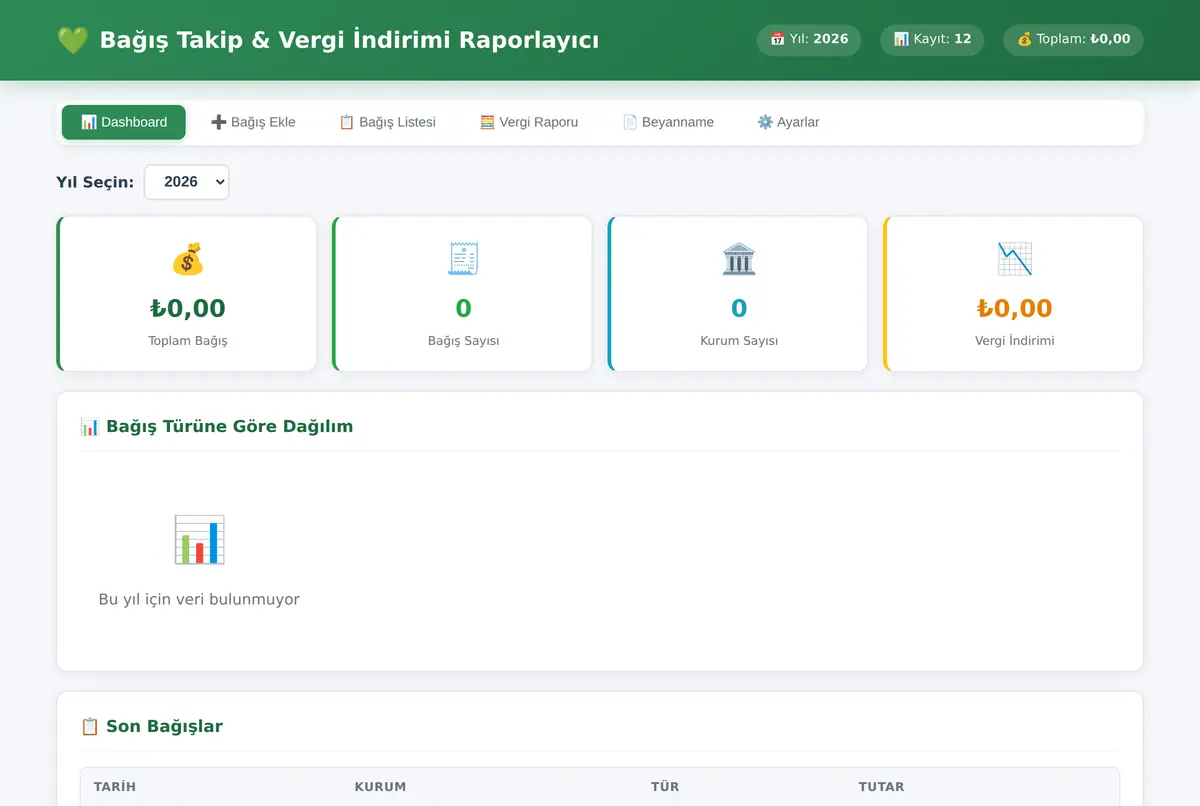The width and height of the screenshot is (1200, 806).
Task: Click the KURUM column header
Action: pyautogui.click(x=380, y=787)
